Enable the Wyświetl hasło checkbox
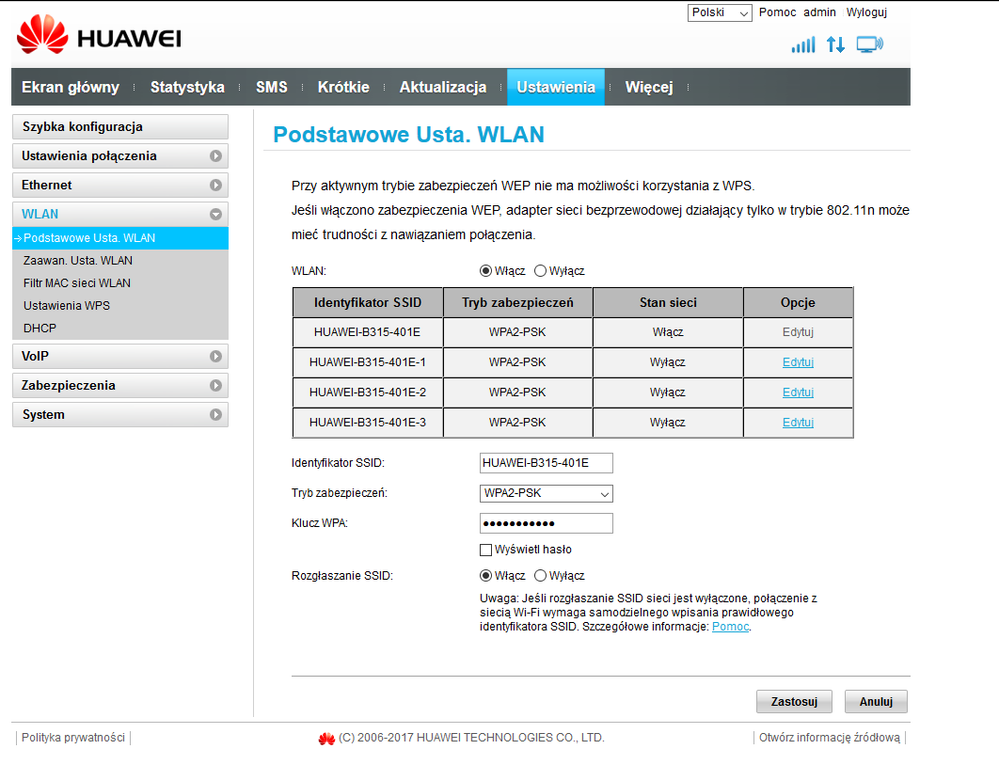Viewport: 999px width, 769px height. pyautogui.click(x=486, y=550)
